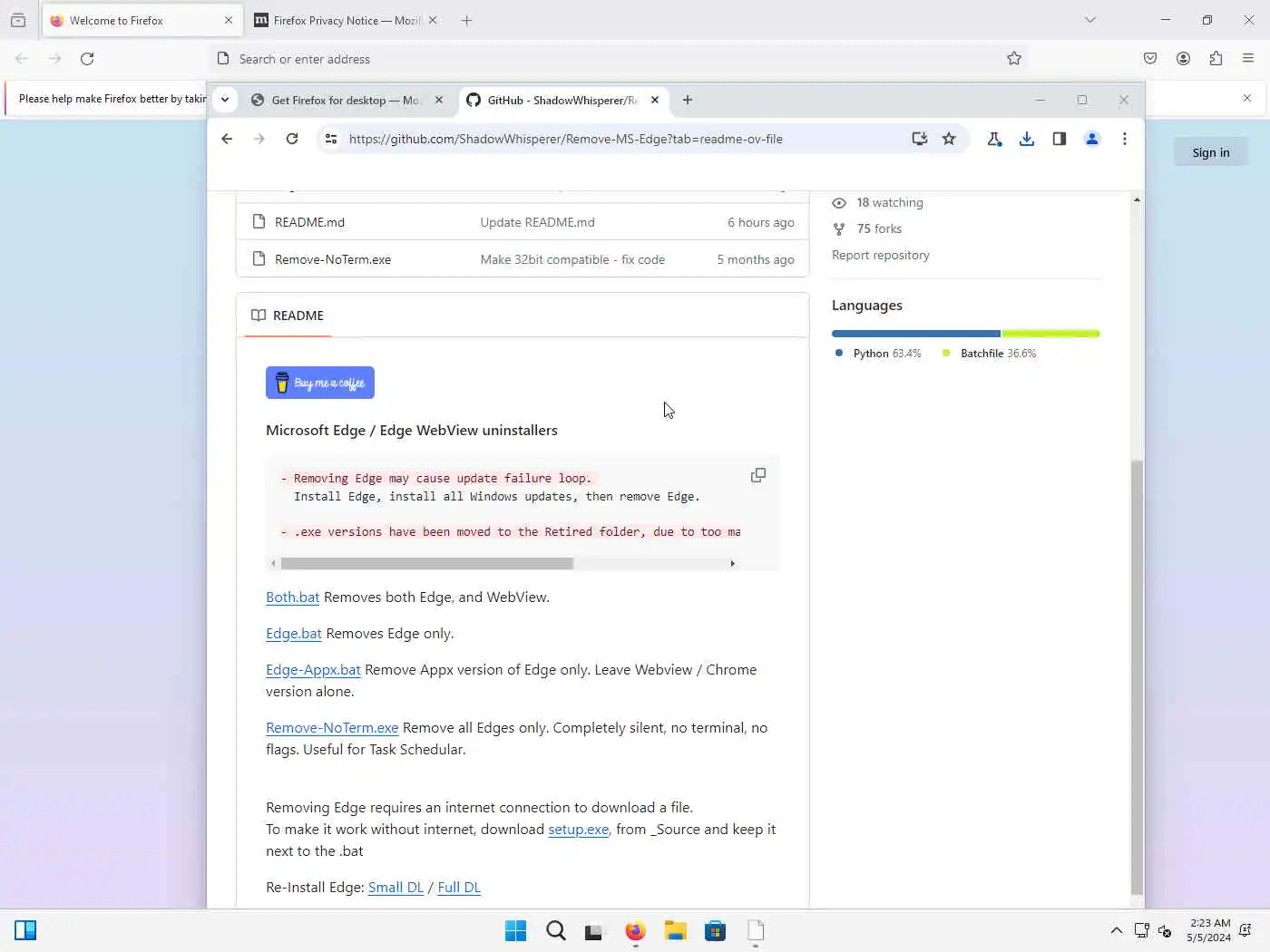
Task: Close the GitHub ShadowWhisperer tab
Action: point(655,100)
